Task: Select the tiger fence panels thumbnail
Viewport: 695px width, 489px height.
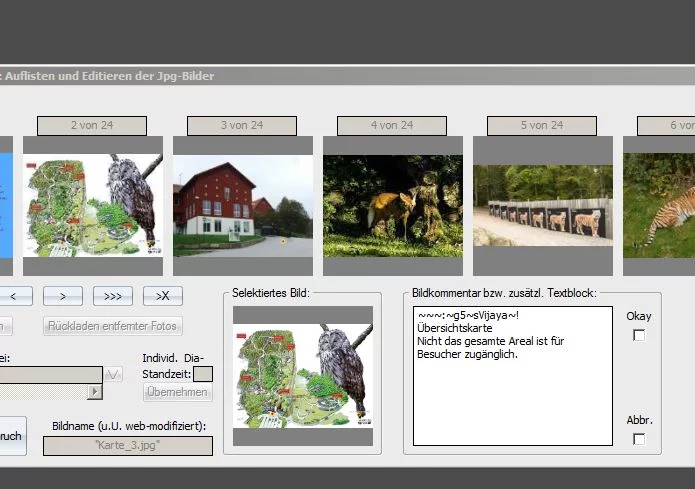Action: (x=543, y=206)
